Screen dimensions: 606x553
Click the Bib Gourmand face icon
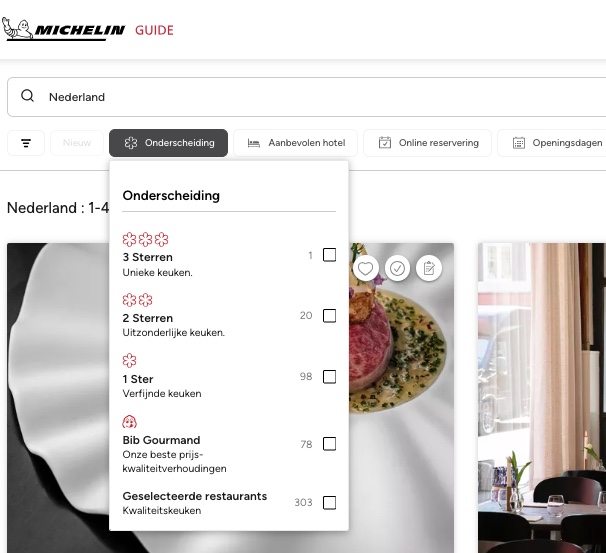tap(129, 422)
